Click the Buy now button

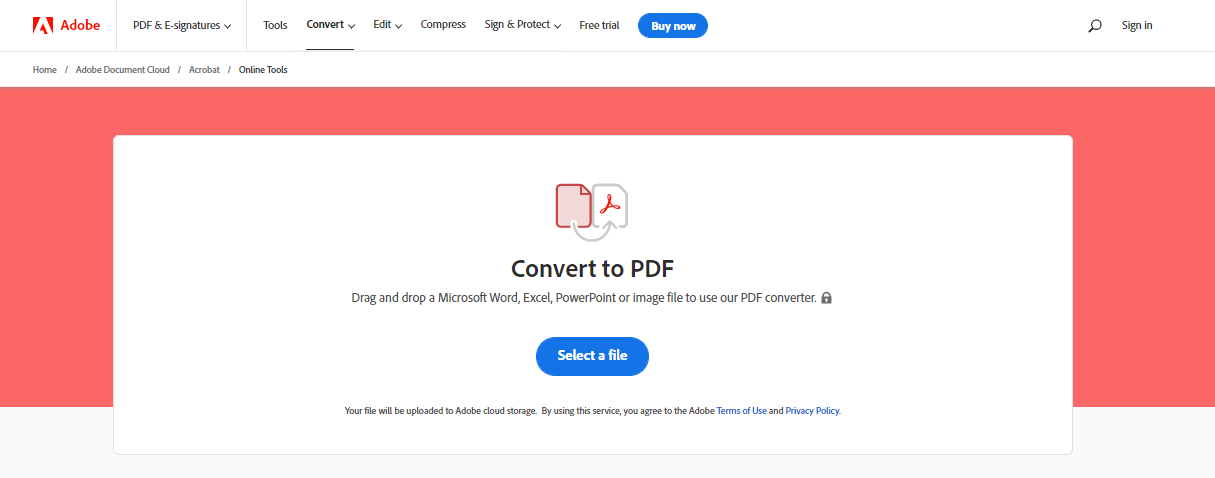(673, 26)
